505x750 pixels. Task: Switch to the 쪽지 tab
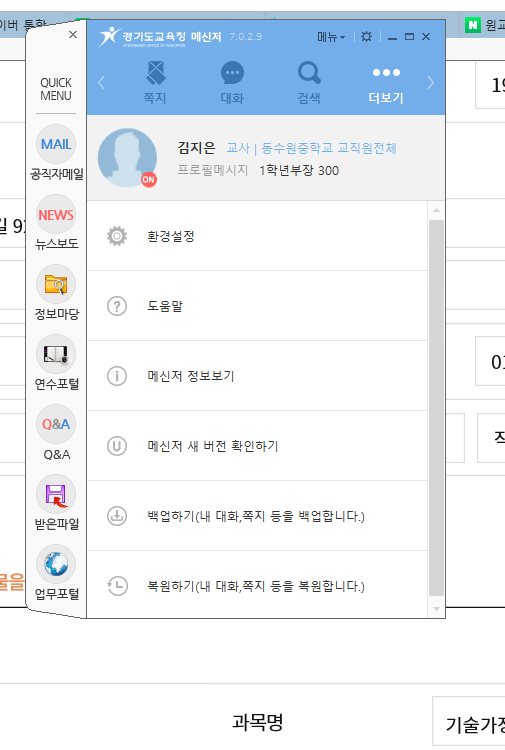click(x=155, y=83)
